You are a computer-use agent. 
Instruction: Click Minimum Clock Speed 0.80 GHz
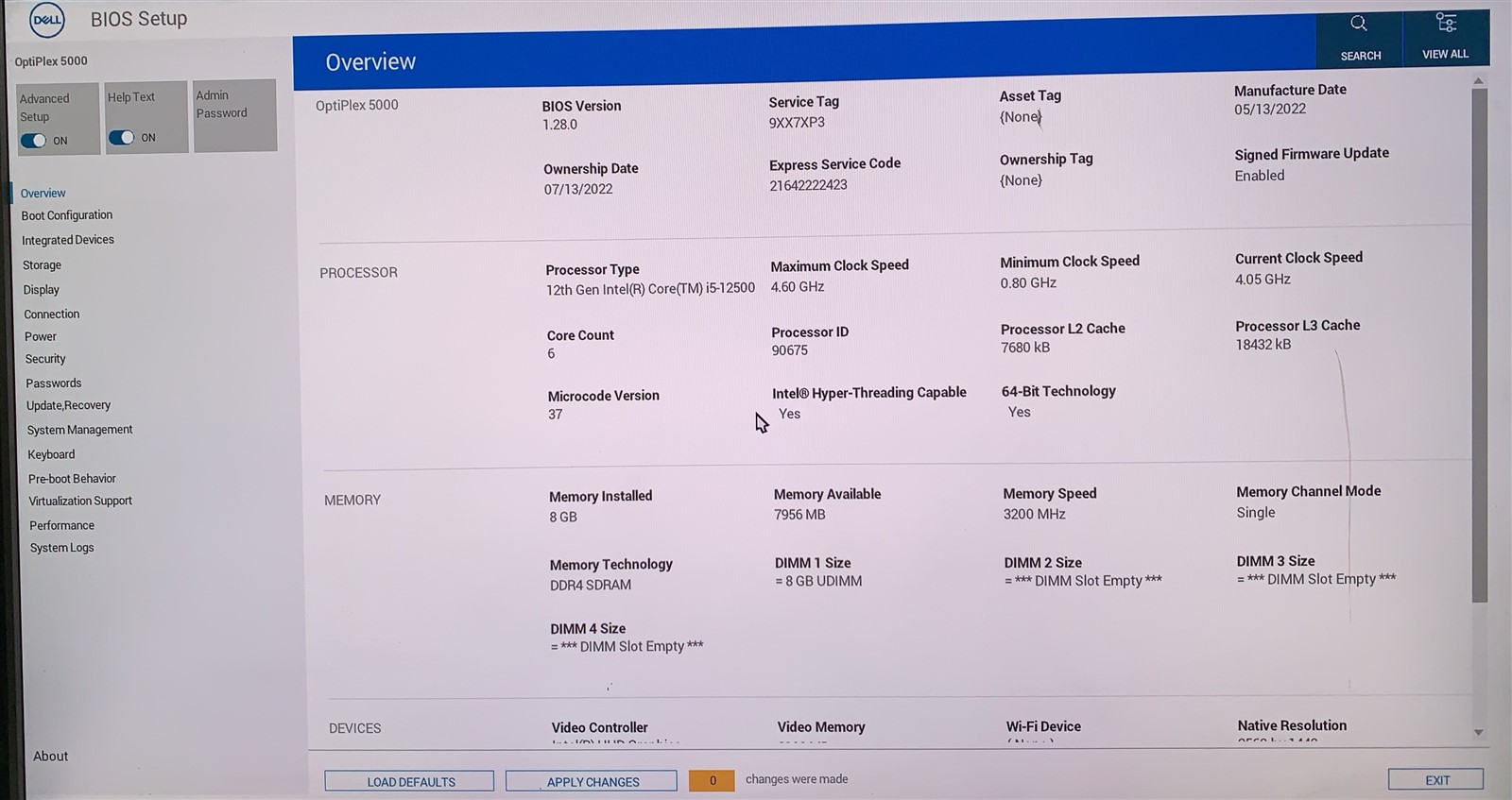[x=1028, y=282]
